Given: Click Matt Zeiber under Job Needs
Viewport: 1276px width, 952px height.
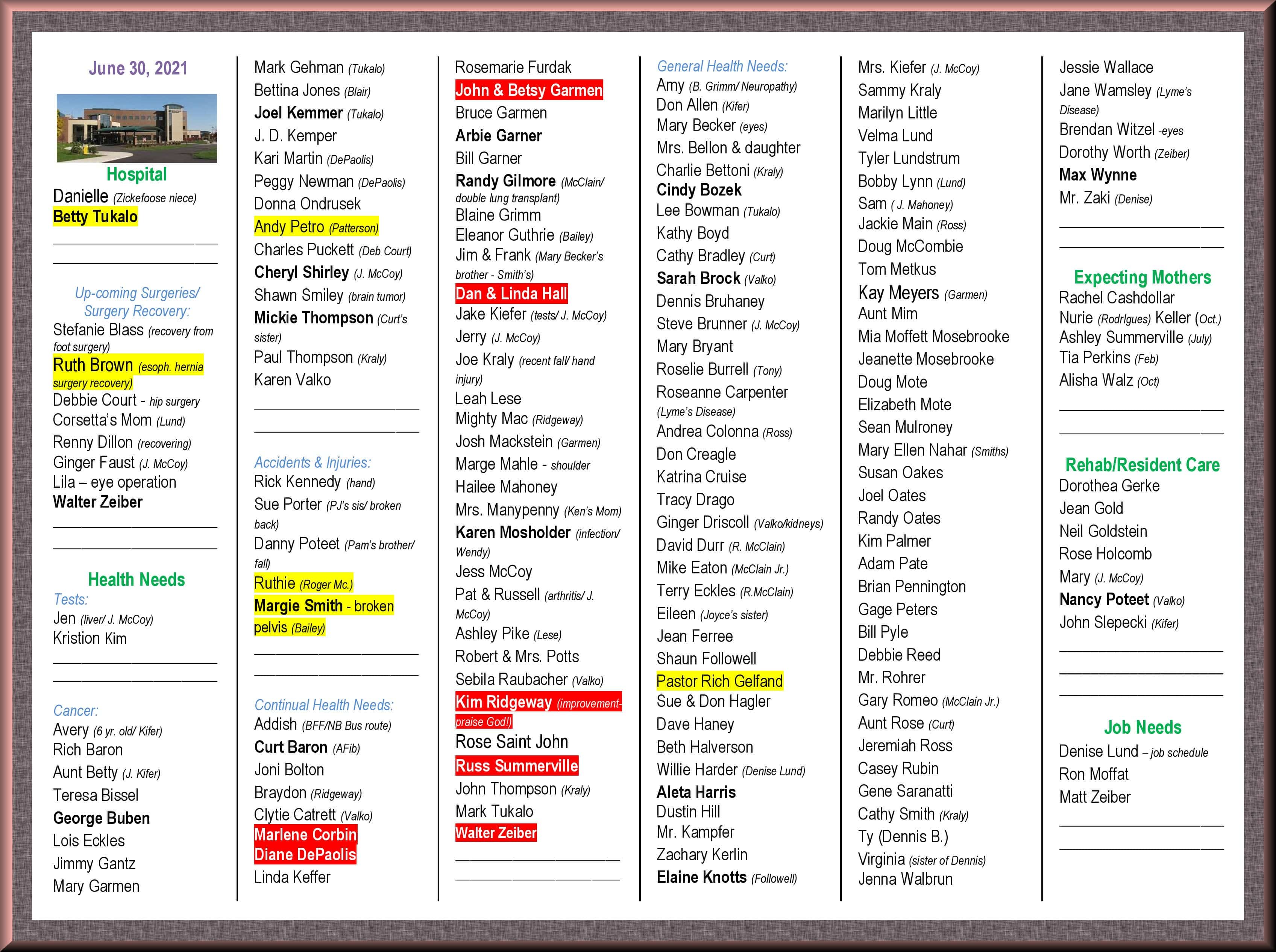Looking at the screenshot, I should point(1094,797).
